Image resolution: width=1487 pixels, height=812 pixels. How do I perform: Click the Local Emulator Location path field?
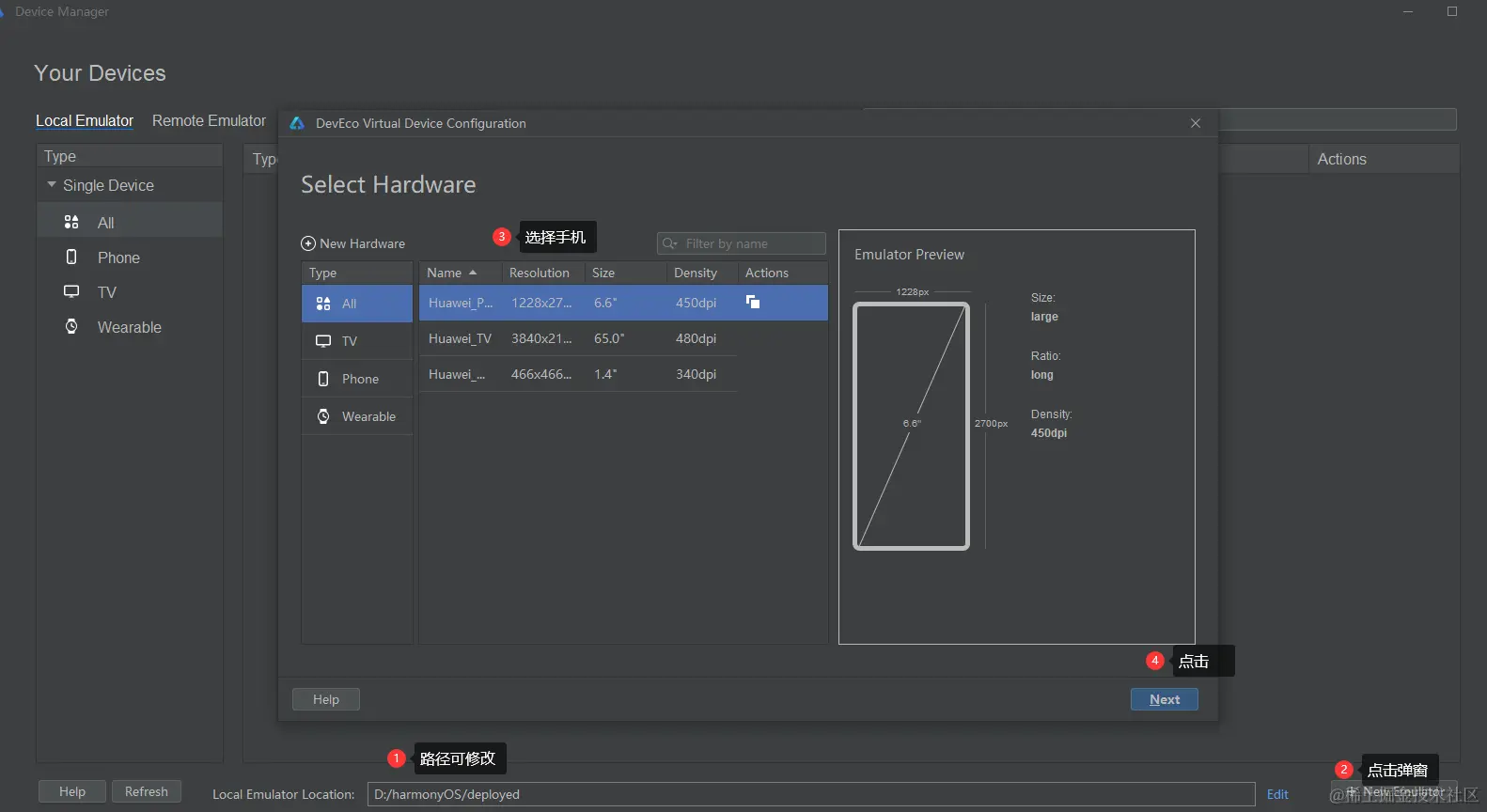coord(811,794)
